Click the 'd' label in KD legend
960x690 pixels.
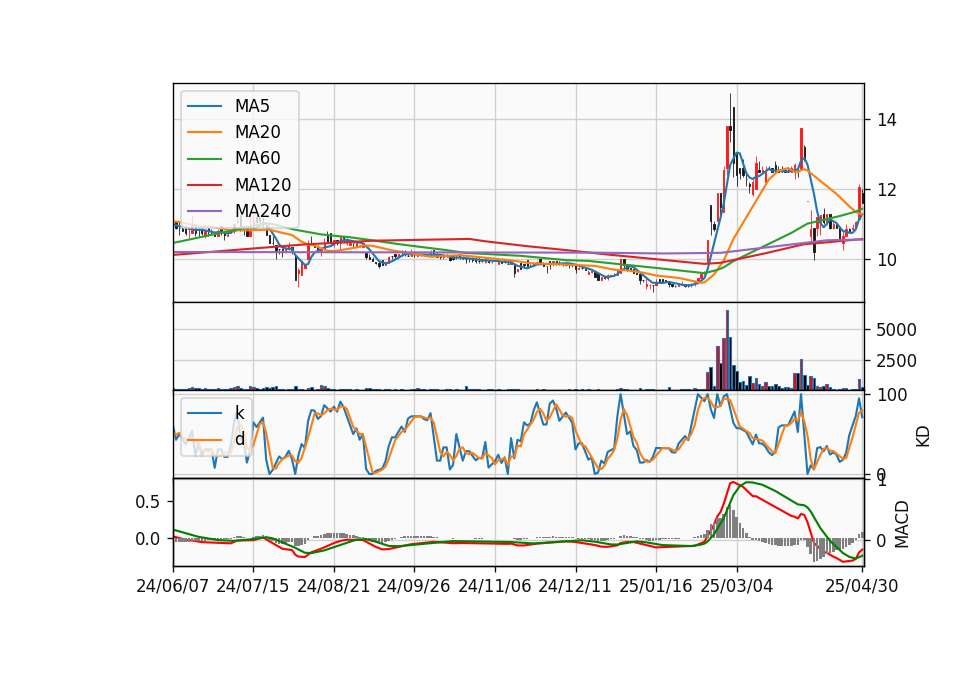coord(239,439)
